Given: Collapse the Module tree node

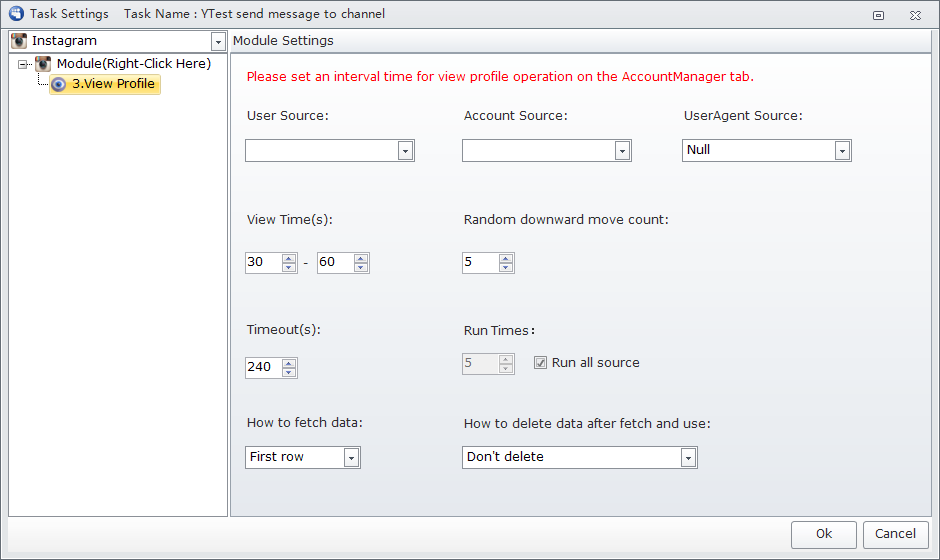Looking at the screenshot, I should point(23,64).
